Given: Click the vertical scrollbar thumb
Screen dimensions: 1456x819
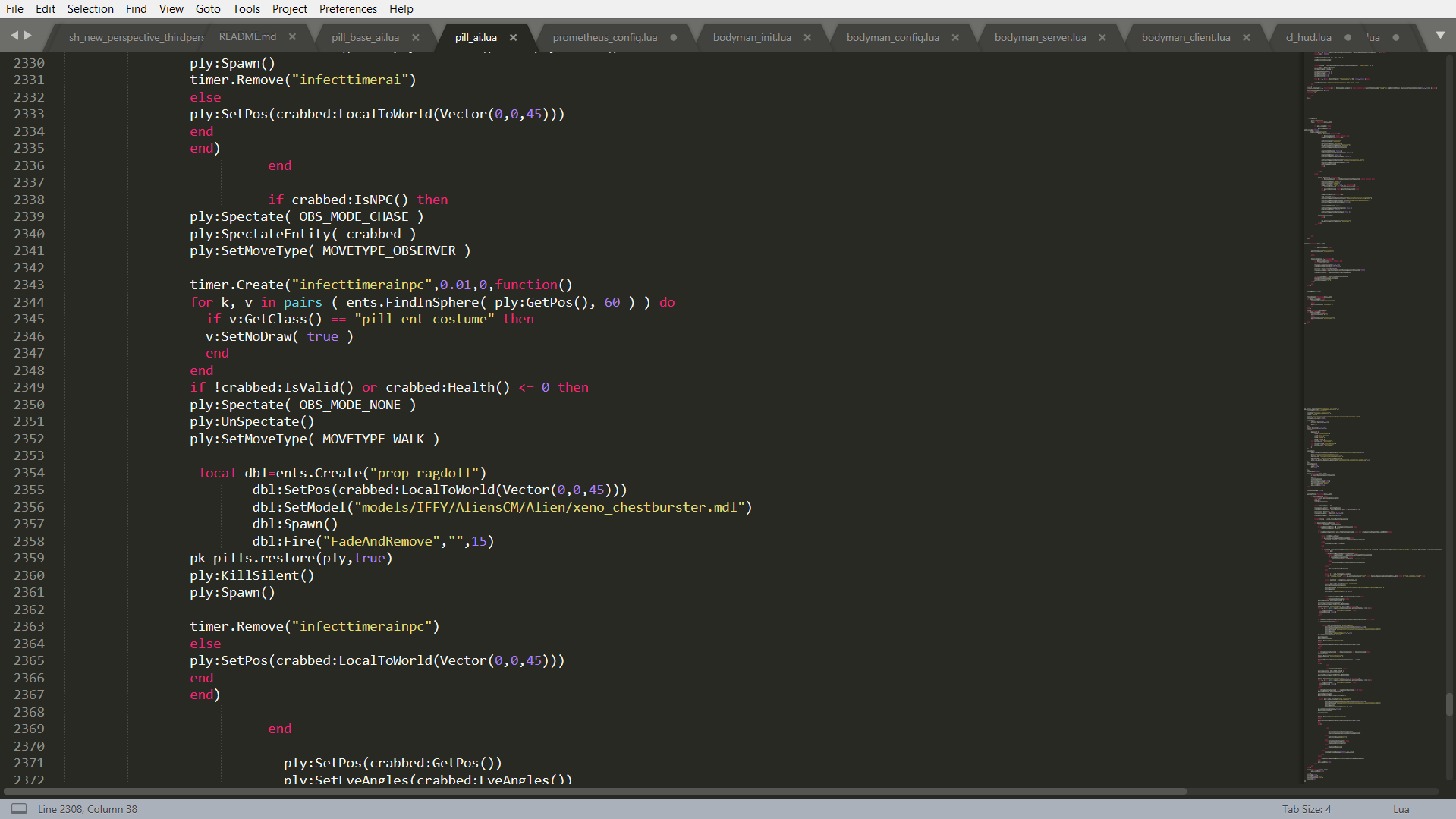Looking at the screenshot, I should coord(1449,704).
